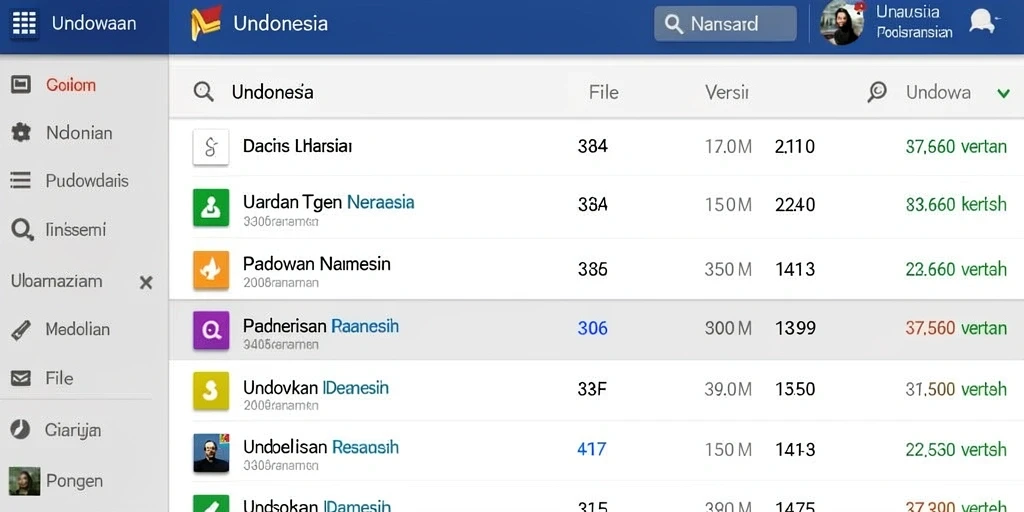This screenshot has width=1024, height=512.
Task: Open the Raanesih link
Action: click(x=365, y=325)
